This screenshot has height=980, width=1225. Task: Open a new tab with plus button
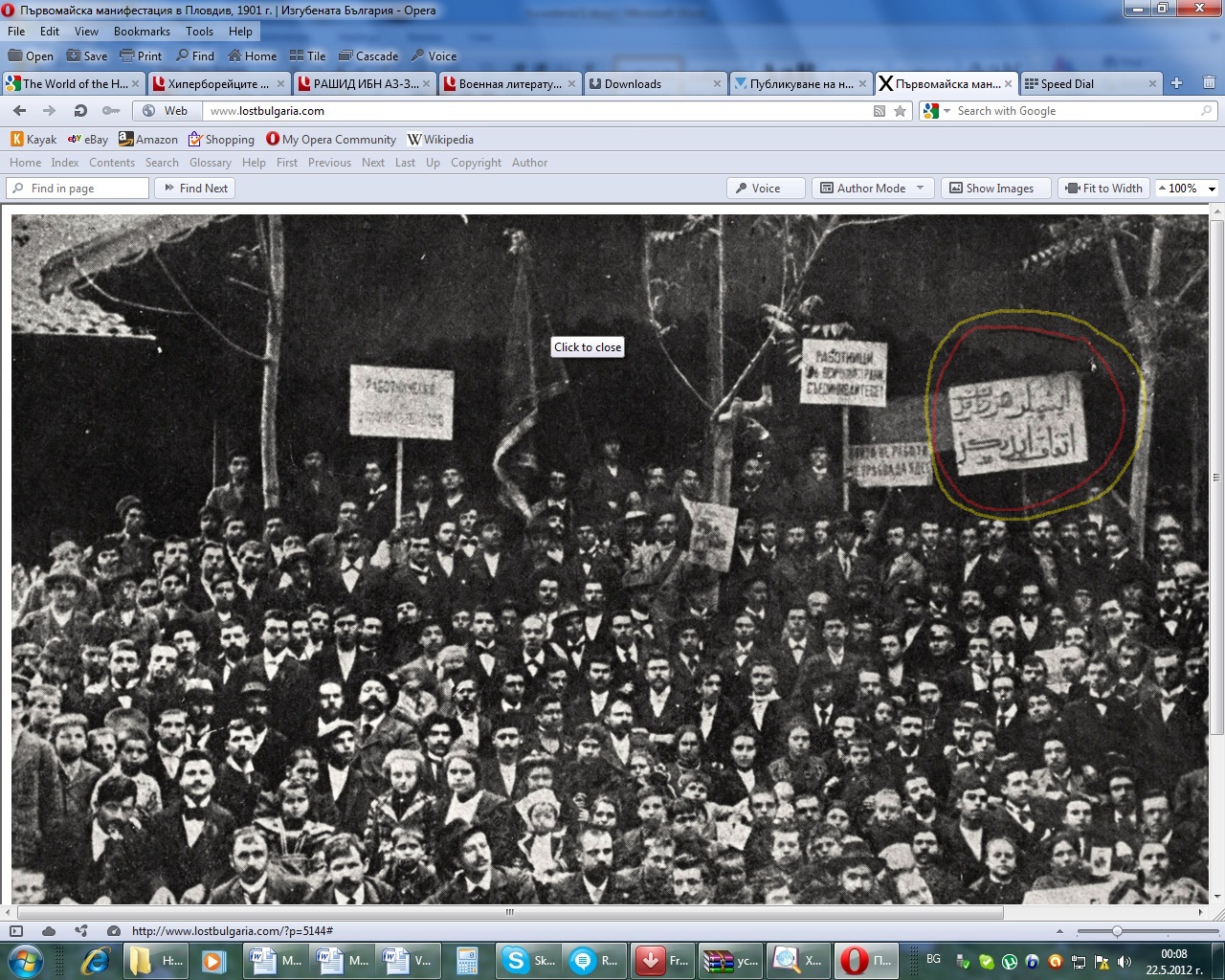pyautogui.click(x=1177, y=83)
